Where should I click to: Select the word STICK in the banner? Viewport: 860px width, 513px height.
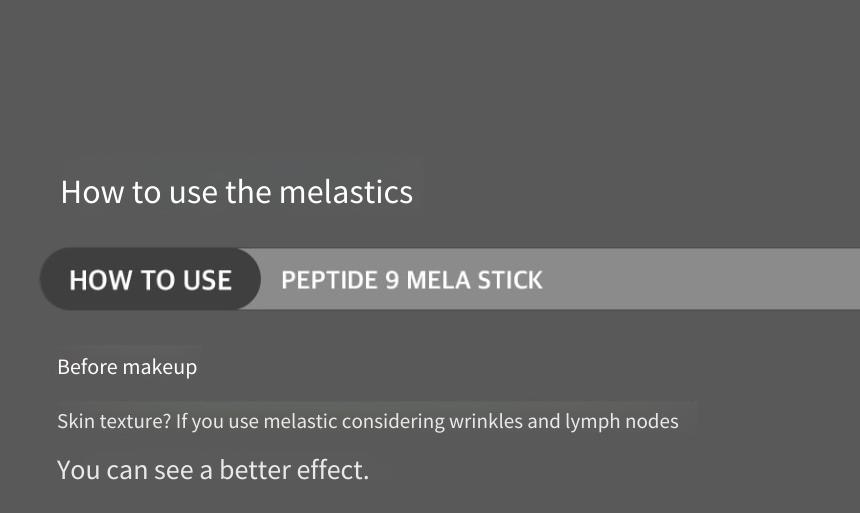tap(510, 280)
